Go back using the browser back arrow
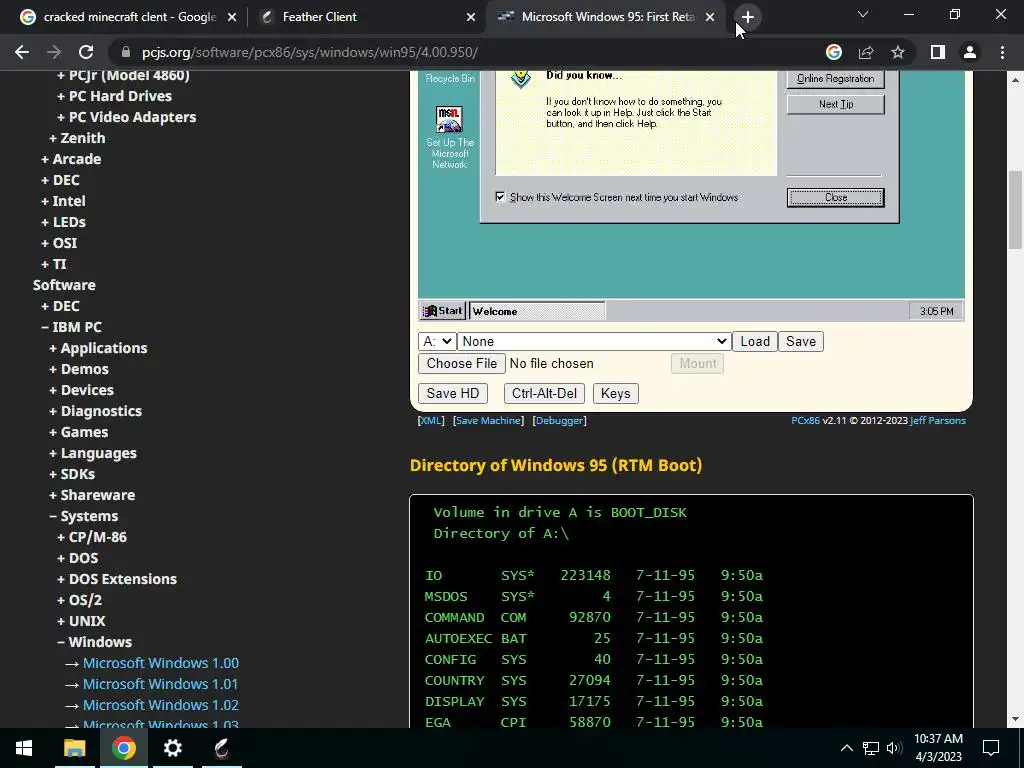The image size is (1024, 768). pos(22,52)
